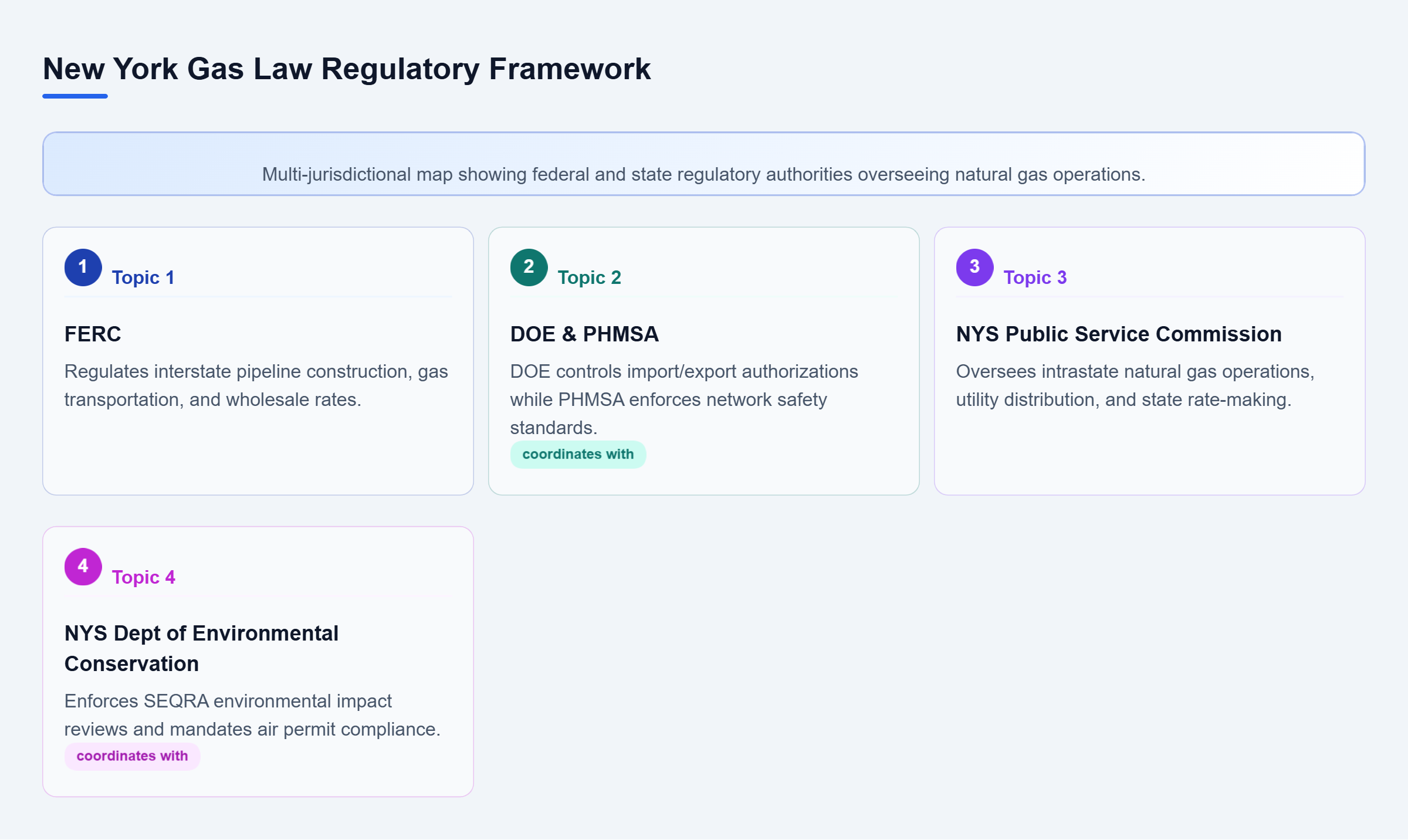Screen dimensions: 1408x840
Task: Click the number 2 circle badge
Action: tap(529, 267)
